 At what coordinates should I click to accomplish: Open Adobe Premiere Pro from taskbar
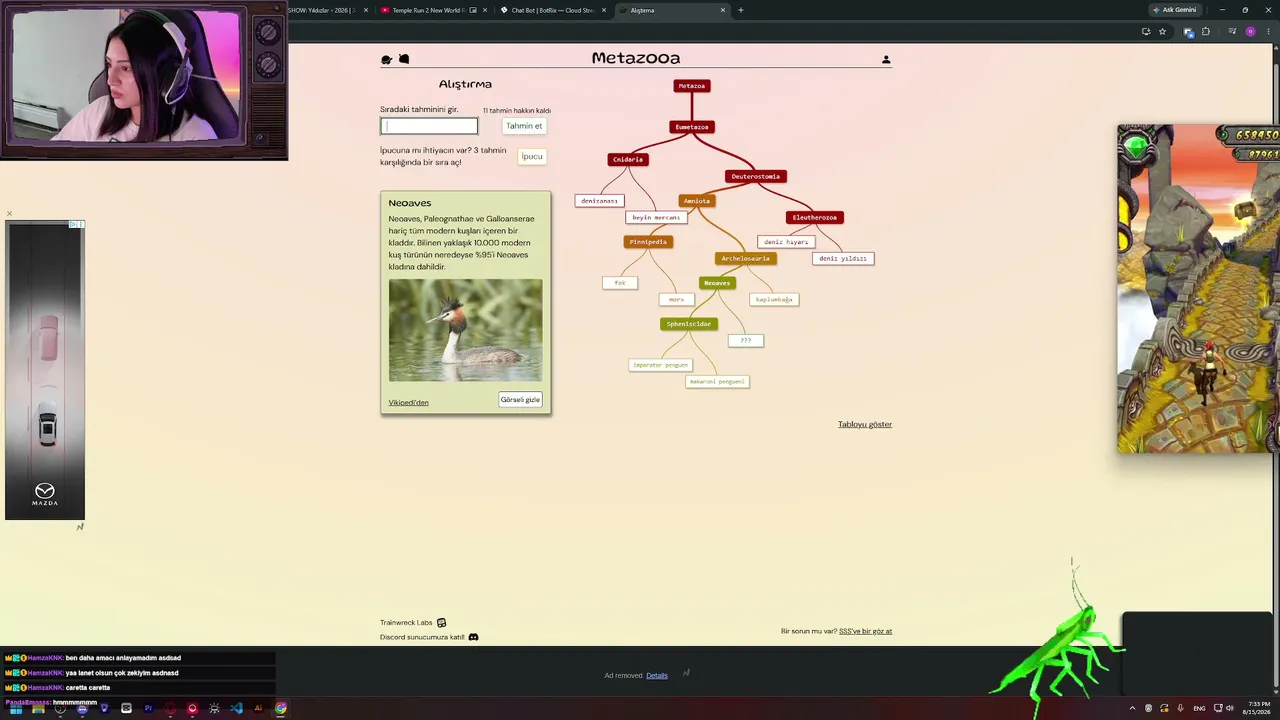coord(148,708)
